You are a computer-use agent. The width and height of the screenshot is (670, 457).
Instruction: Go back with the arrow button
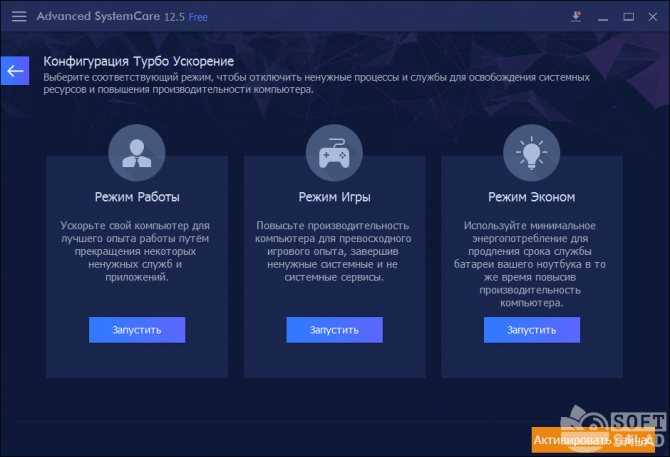(x=15, y=70)
